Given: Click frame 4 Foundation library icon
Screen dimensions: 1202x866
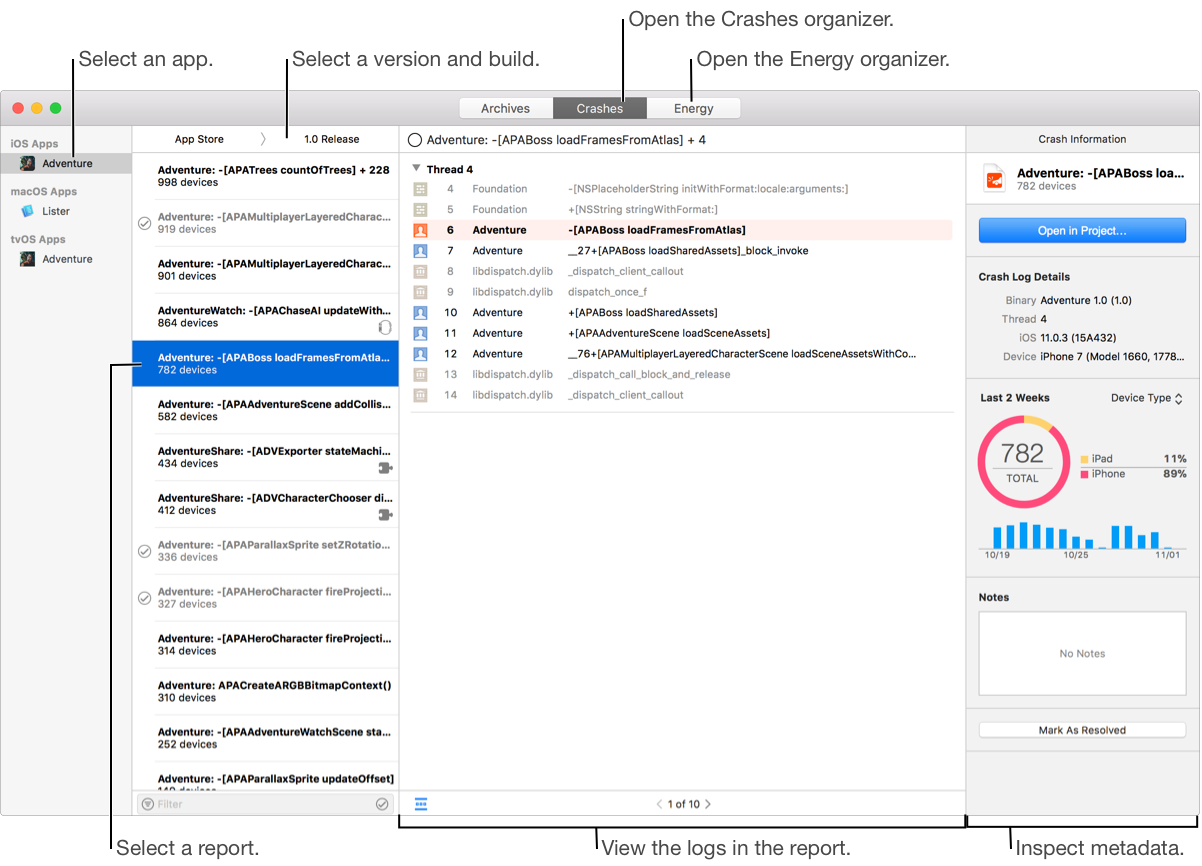Looking at the screenshot, I should [421, 189].
